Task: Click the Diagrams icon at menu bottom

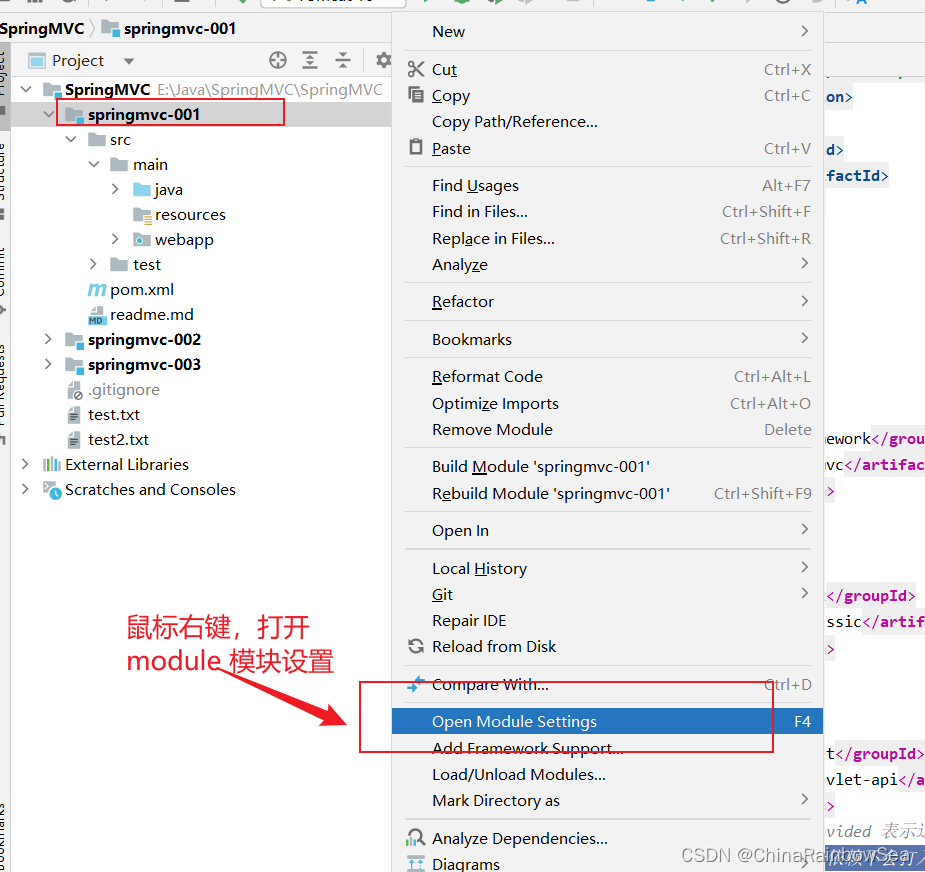Action: pos(417,862)
